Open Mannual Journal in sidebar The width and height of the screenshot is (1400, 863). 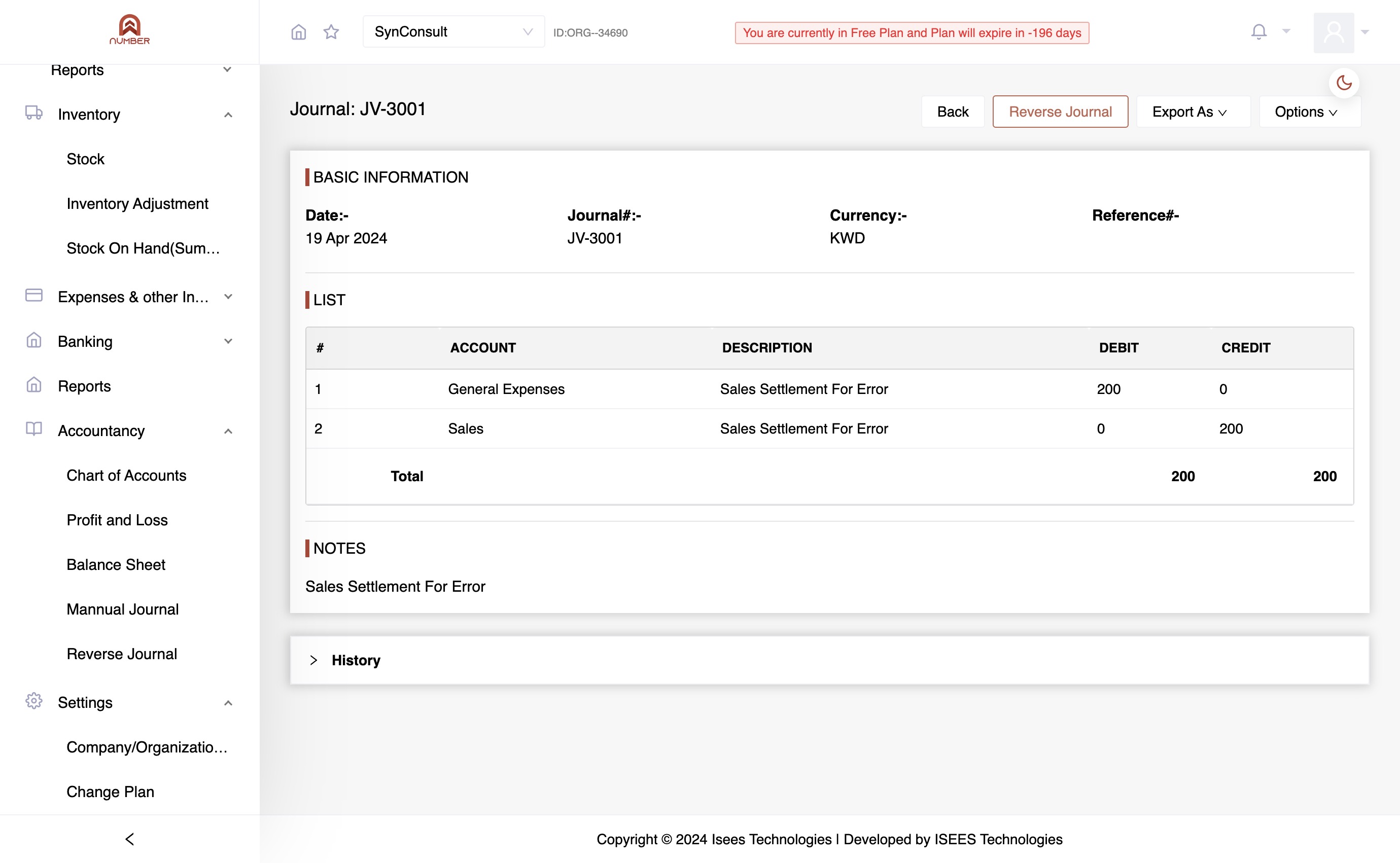click(x=123, y=609)
